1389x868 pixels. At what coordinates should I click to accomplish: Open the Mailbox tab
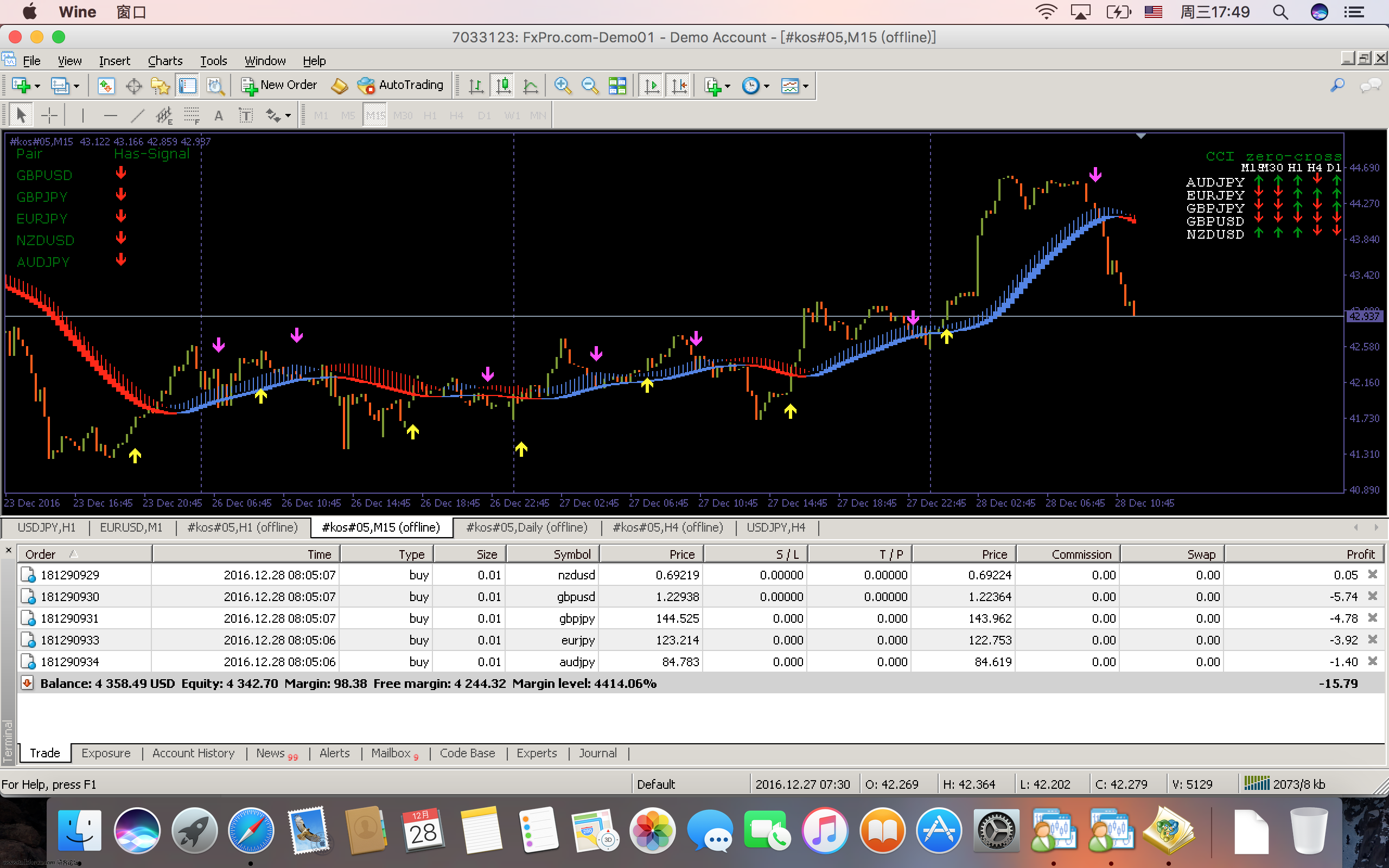point(394,752)
